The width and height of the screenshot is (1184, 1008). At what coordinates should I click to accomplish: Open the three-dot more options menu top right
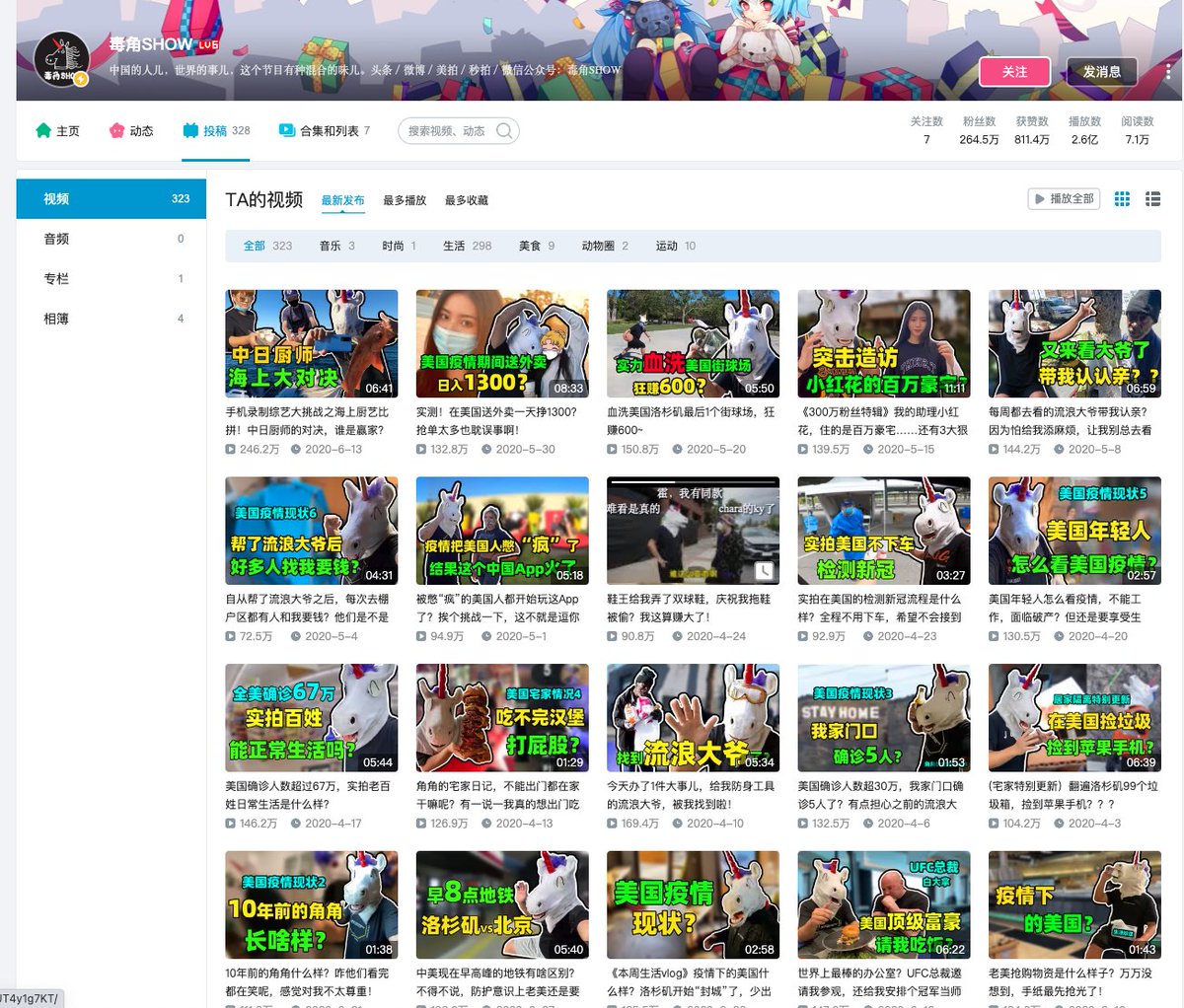1168,70
